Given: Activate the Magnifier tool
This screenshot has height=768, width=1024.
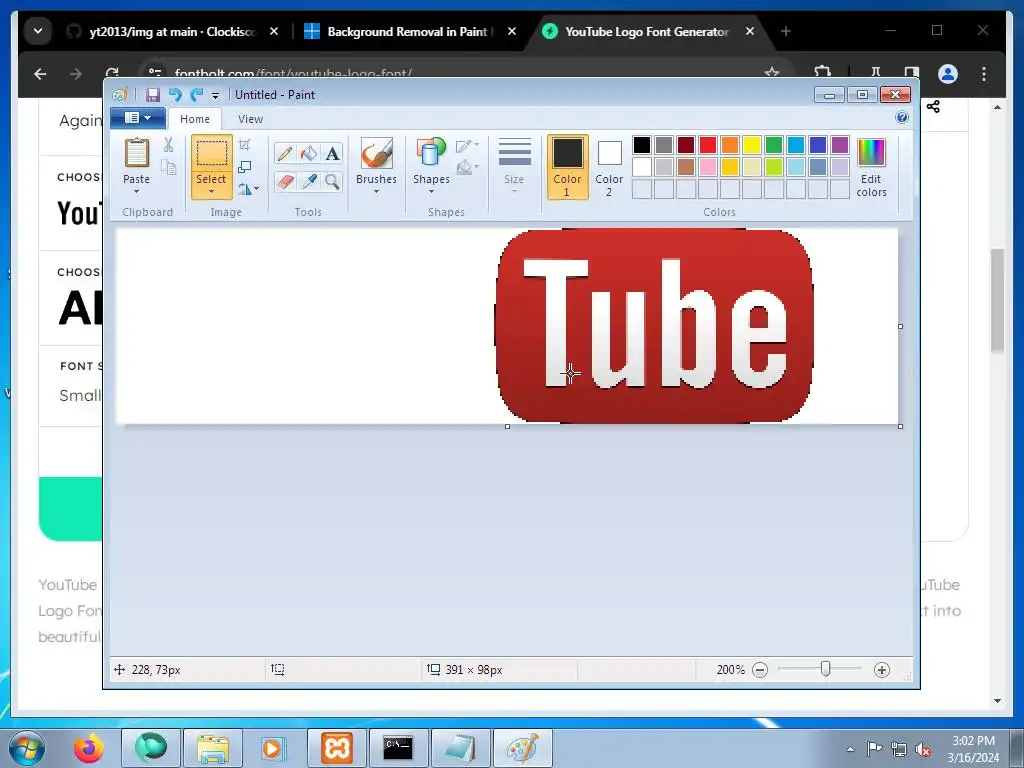Looking at the screenshot, I should 332,181.
